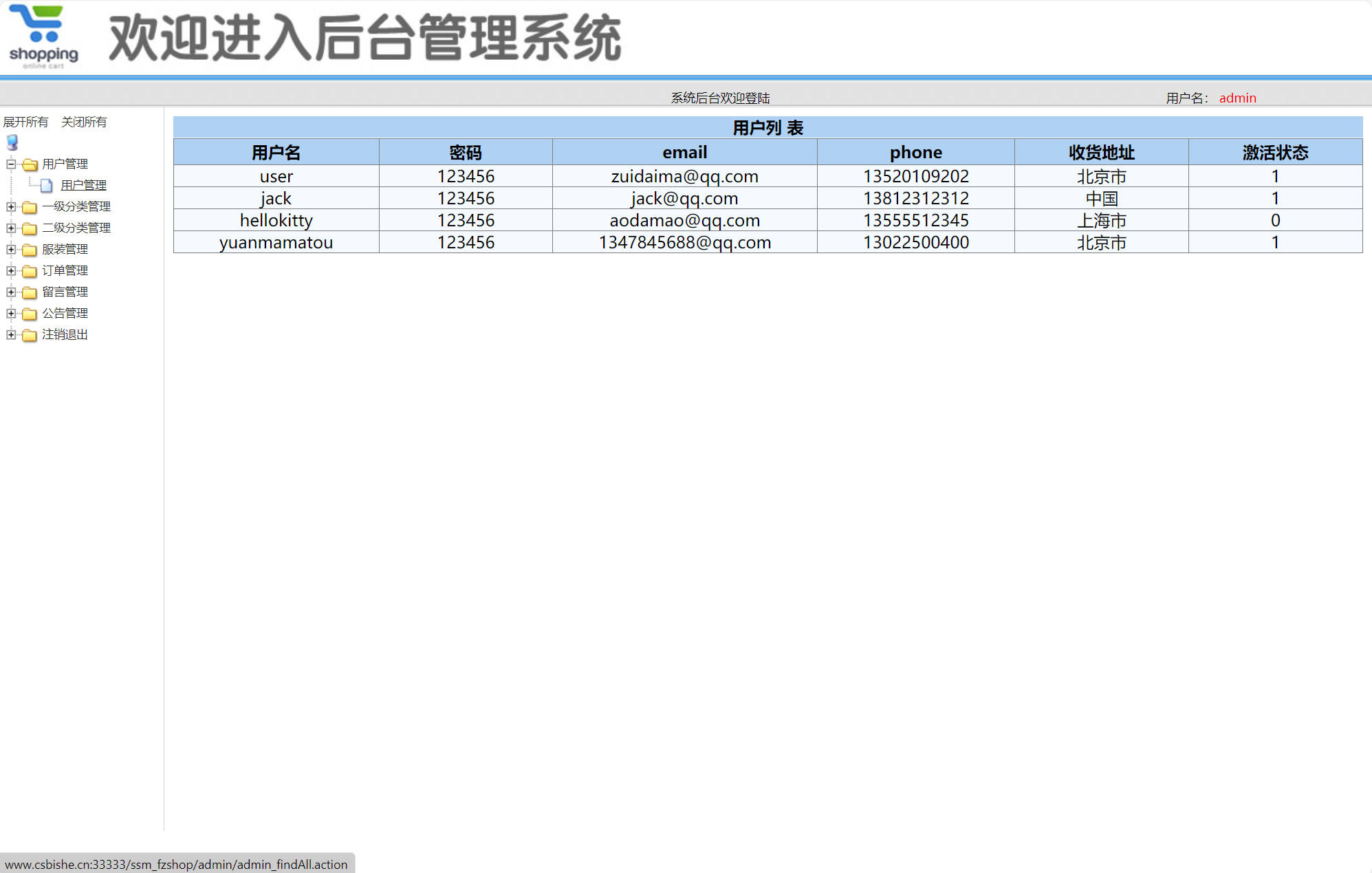Click 展开所有 to expand all nodes
Viewport: 1372px width, 873px height.
(26, 121)
